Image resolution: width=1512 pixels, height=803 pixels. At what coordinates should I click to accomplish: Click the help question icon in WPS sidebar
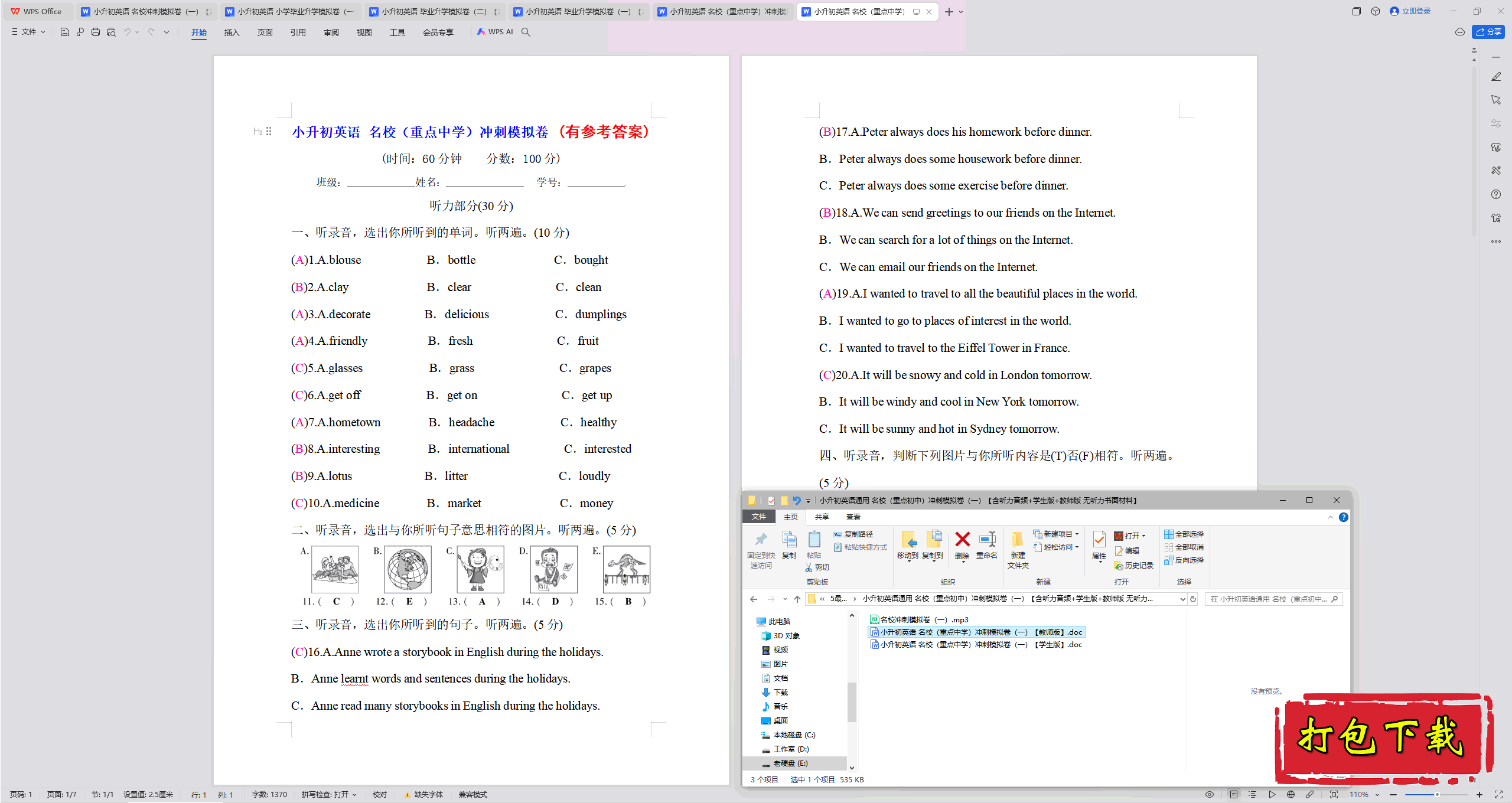1495,194
